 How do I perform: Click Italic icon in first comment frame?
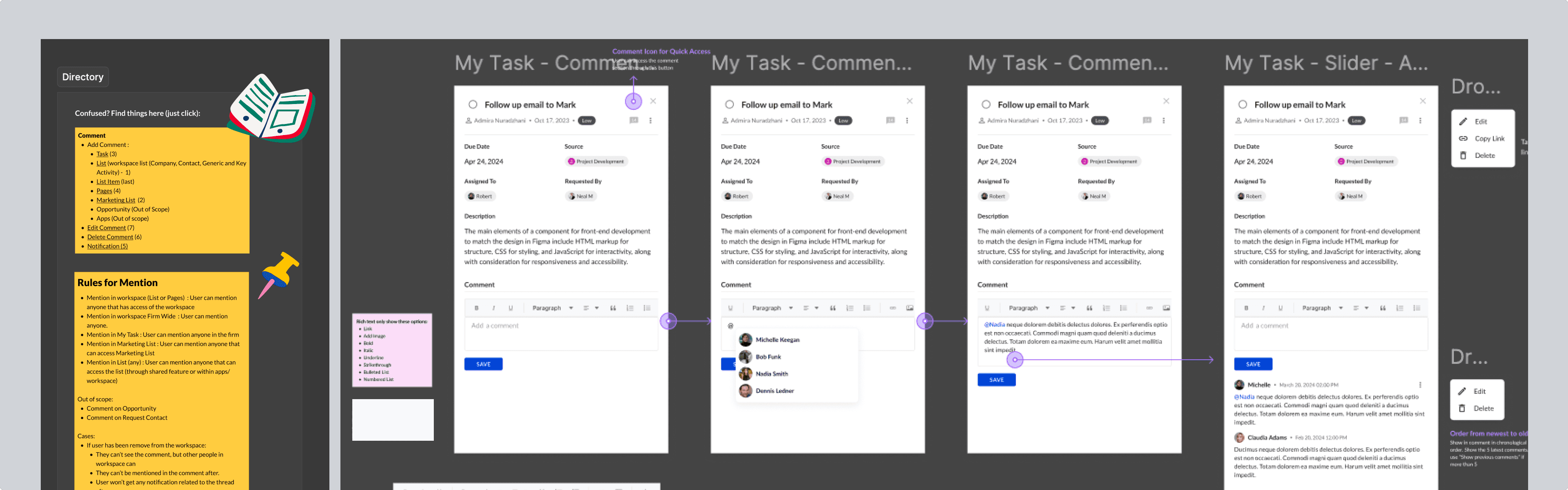pos(494,308)
